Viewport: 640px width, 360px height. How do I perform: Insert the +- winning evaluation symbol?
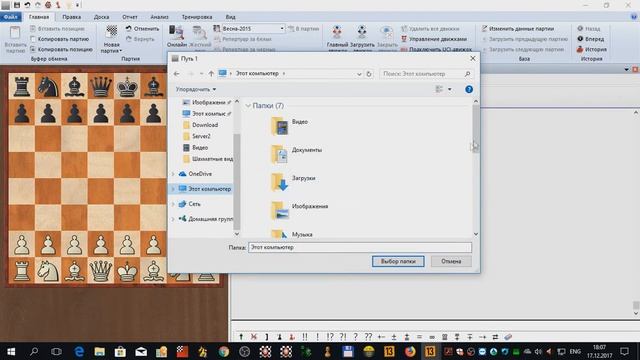tap(381, 337)
